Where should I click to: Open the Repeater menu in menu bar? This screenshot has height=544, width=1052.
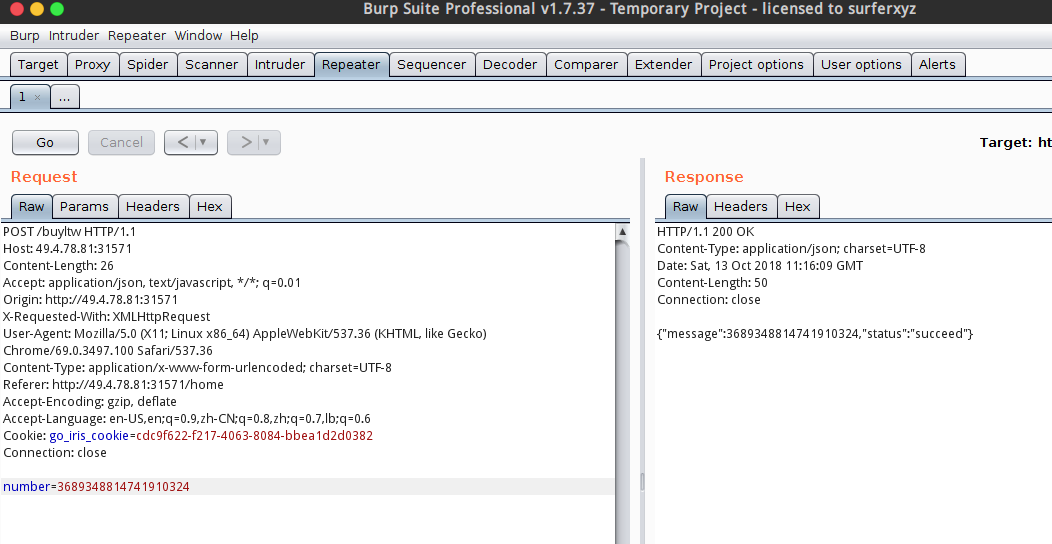[x=137, y=36]
